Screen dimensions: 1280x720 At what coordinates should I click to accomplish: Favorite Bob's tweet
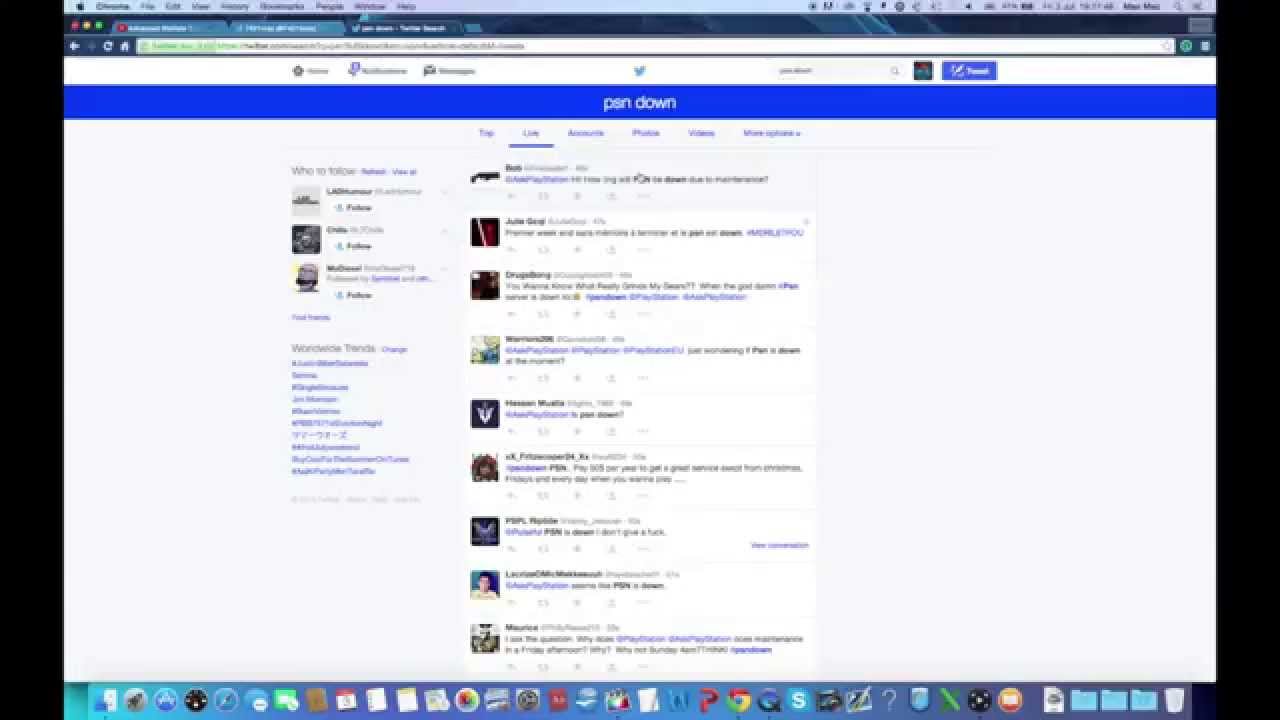pos(577,196)
